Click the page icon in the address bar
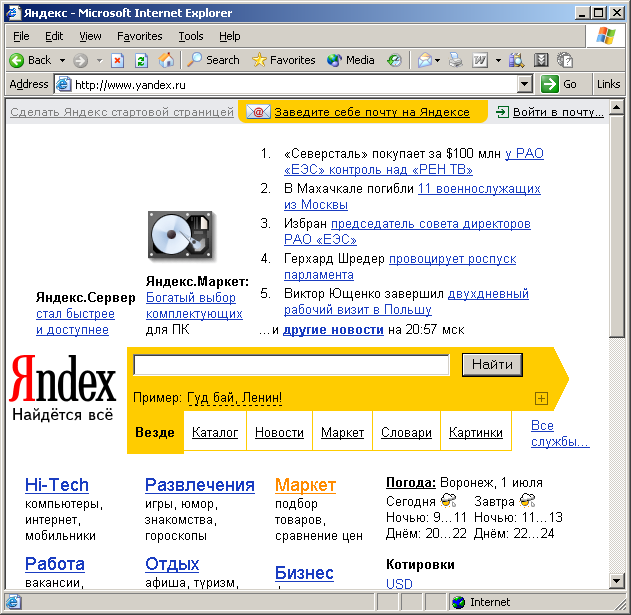The image size is (631, 615). point(63,84)
